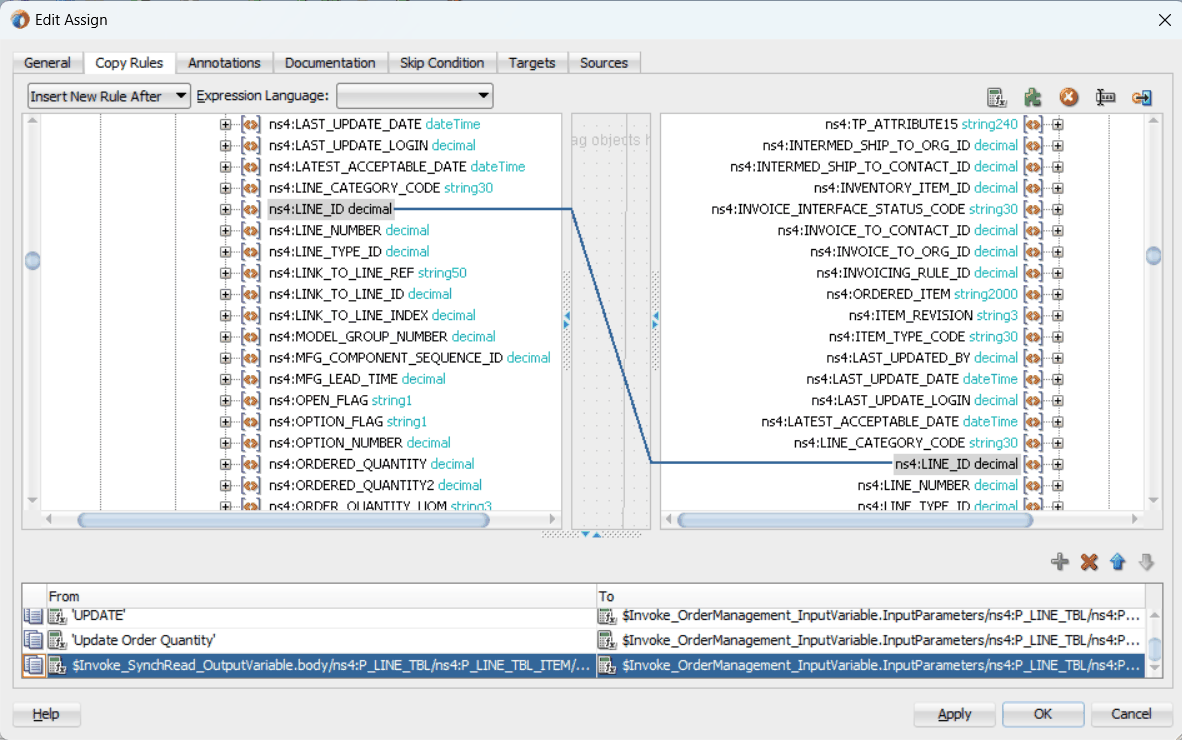Select right ns4:LINE_NUMBER decimal item
The height and width of the screenshot is (740, 1182).
pyautogui.click(x=938, y=485)
